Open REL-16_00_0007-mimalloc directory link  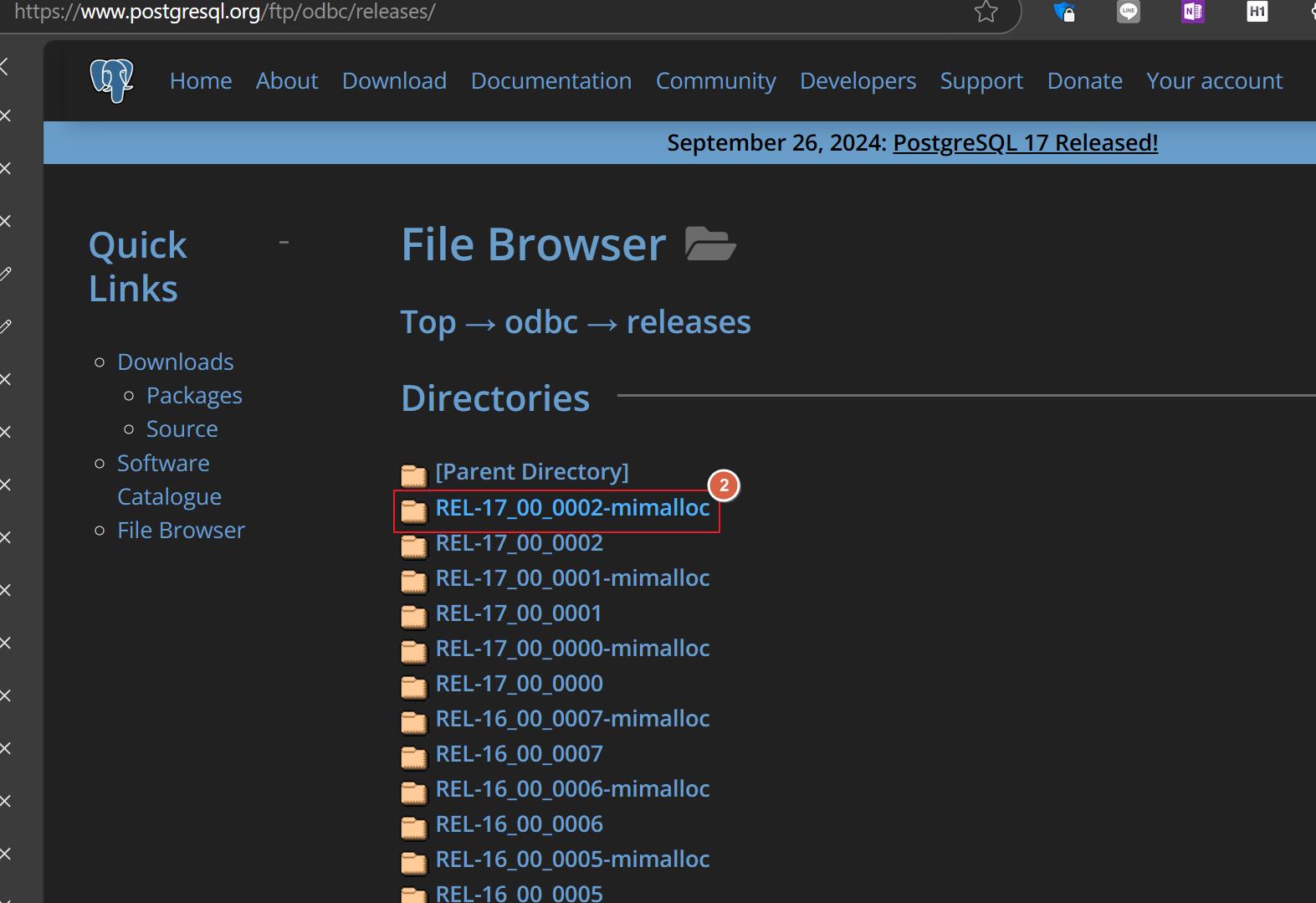tap(572, 719)
